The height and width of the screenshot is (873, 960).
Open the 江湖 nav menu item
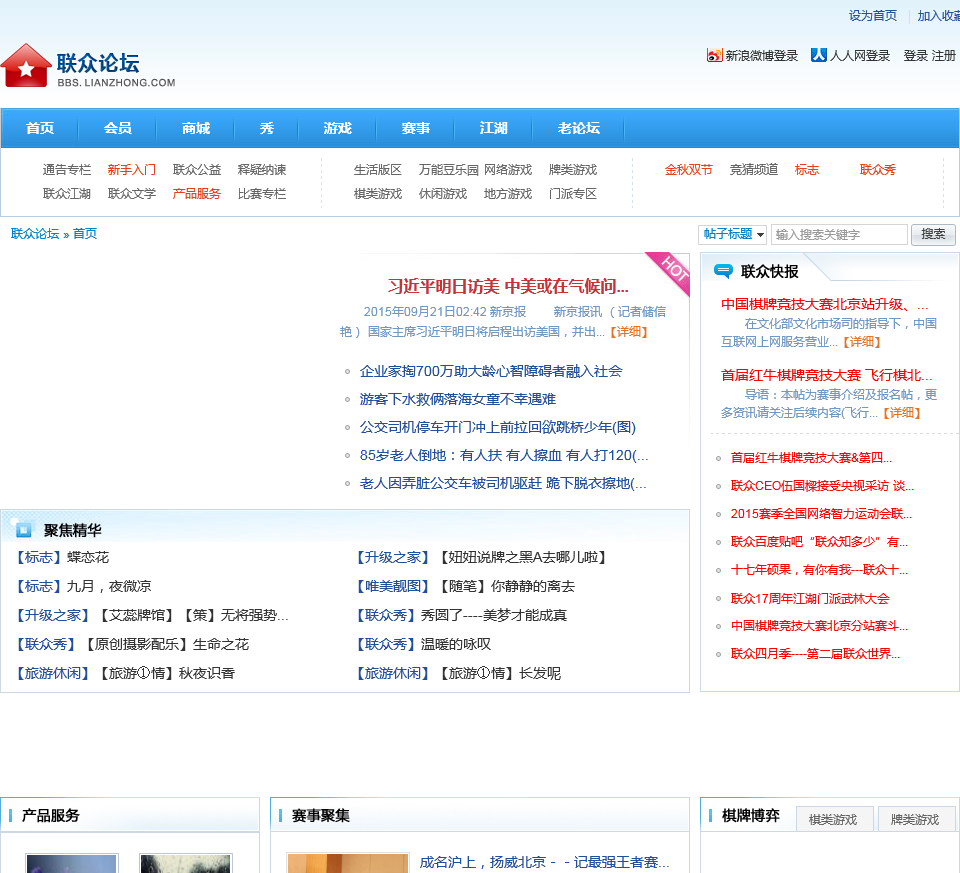click(x=493, y=128)
